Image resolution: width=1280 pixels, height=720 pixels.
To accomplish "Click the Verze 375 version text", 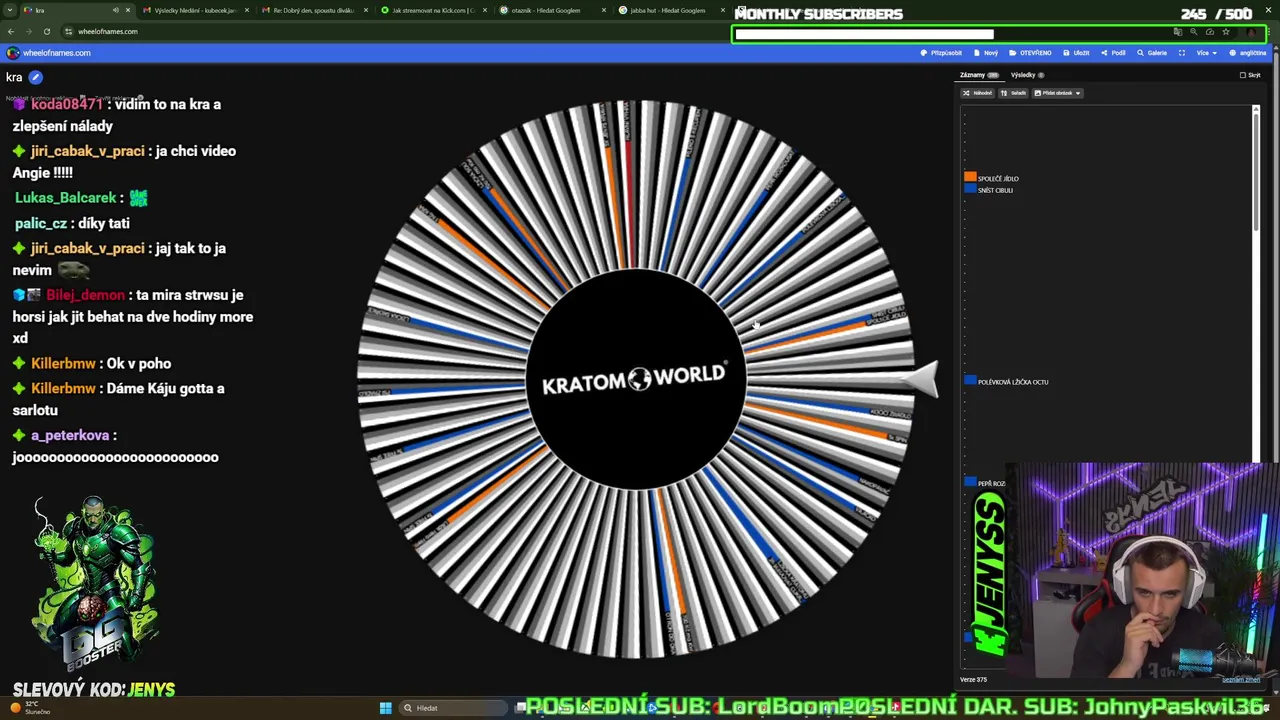I will [x=973, y=679].
